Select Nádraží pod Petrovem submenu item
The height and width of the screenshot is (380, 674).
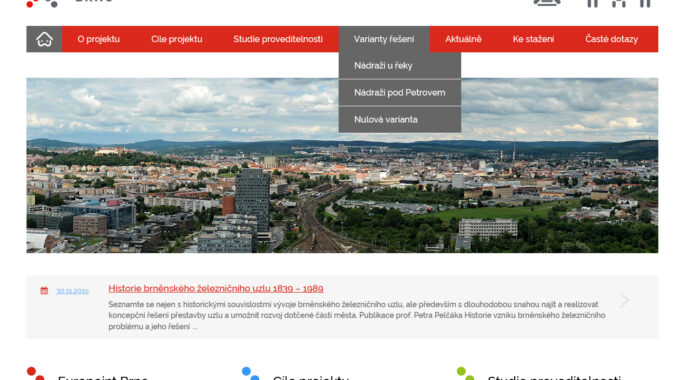400,93
